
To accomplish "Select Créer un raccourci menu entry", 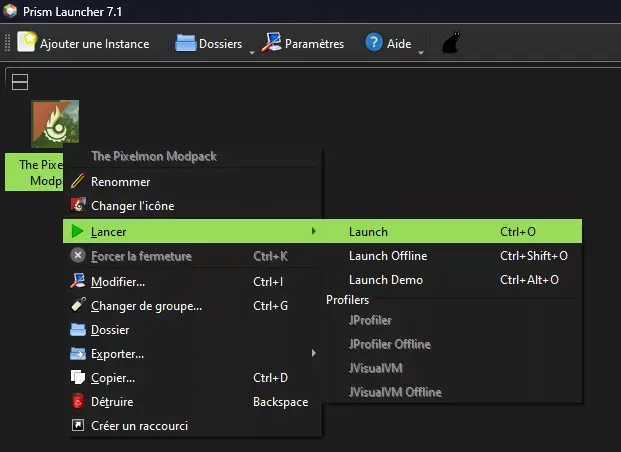I will pos(192,425).
